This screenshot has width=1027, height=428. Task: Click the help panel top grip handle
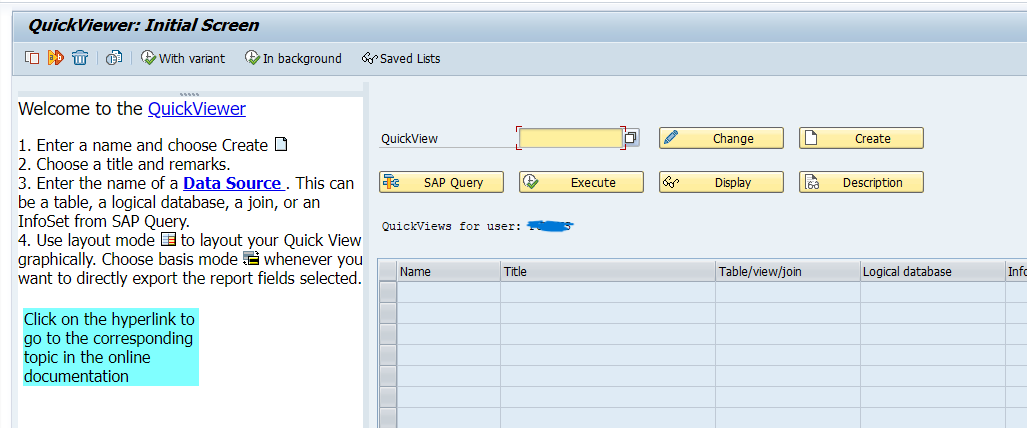(189, 94)
